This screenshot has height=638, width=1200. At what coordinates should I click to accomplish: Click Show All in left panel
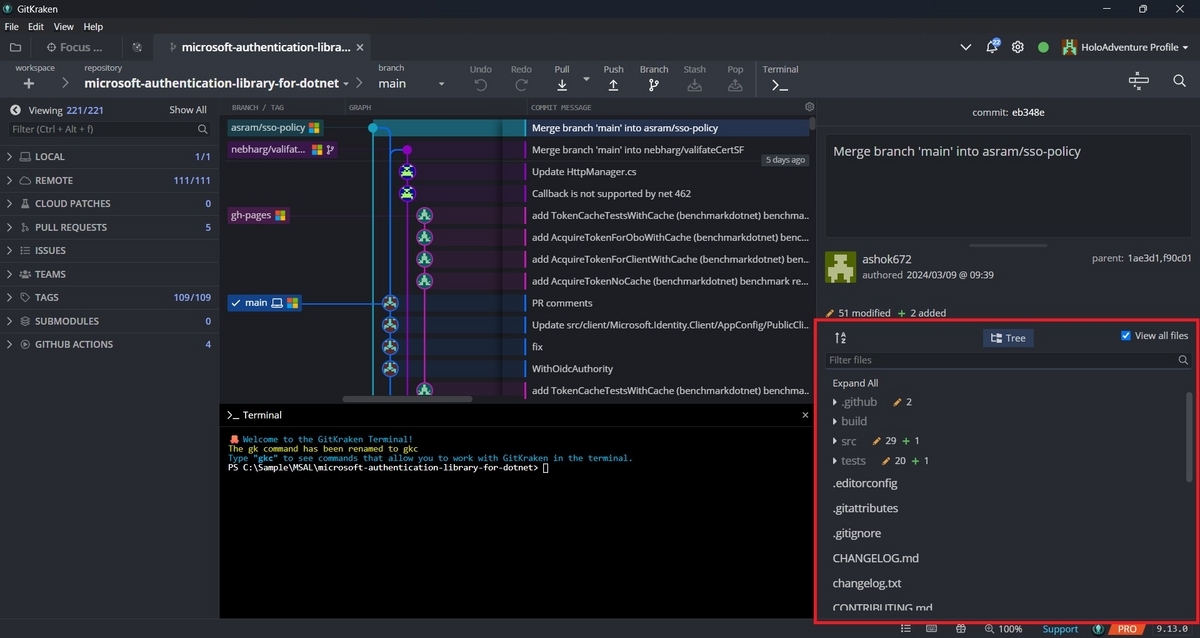click(188, 110)
